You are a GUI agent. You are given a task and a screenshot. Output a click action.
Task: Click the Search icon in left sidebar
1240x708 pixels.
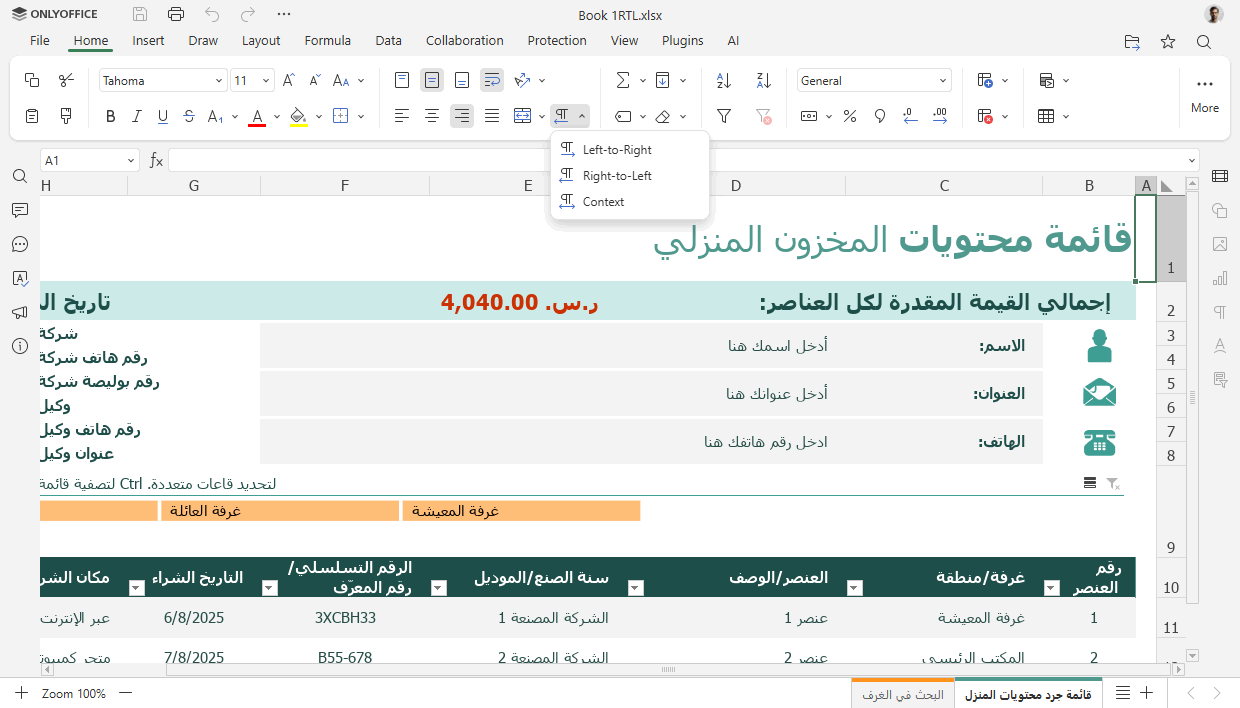coord(20,176)
